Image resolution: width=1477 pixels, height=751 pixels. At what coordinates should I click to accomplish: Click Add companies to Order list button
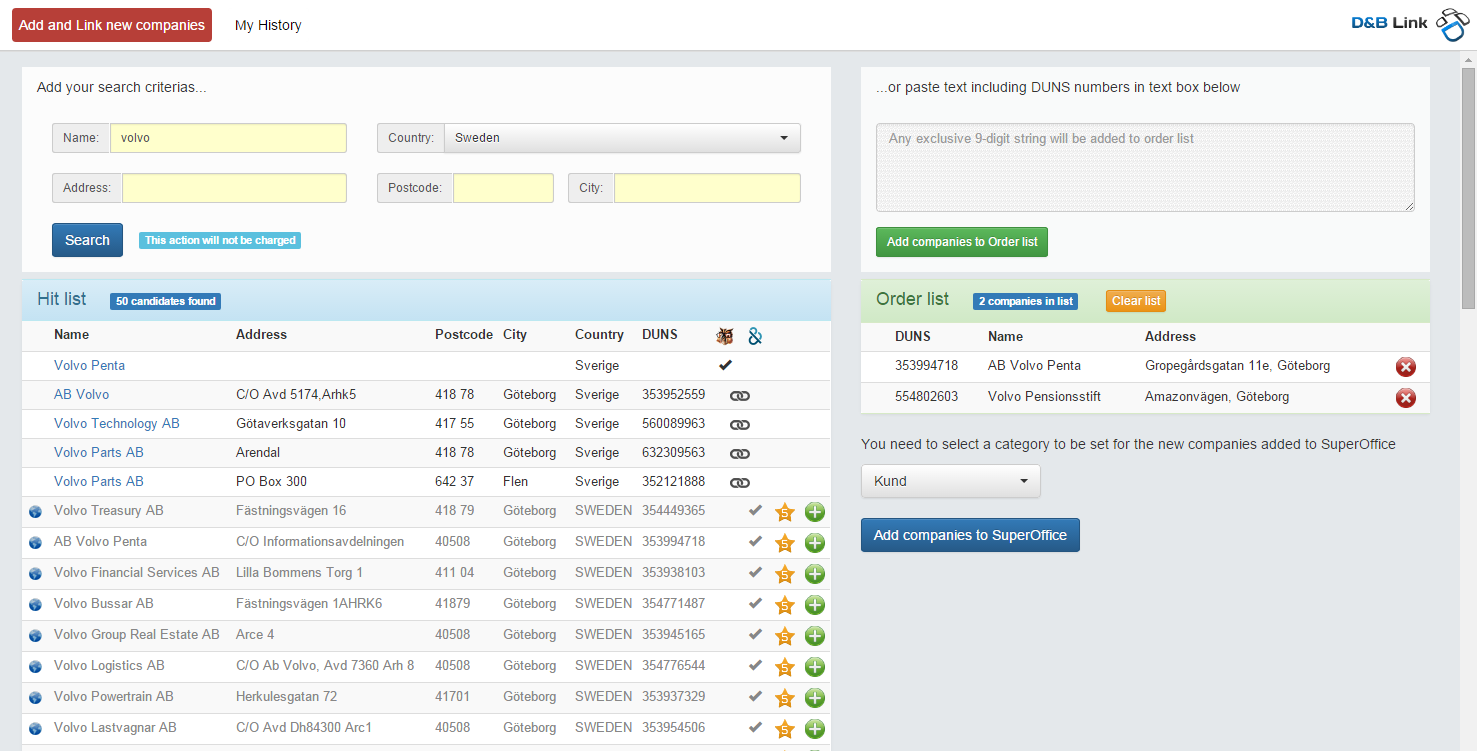962,242
